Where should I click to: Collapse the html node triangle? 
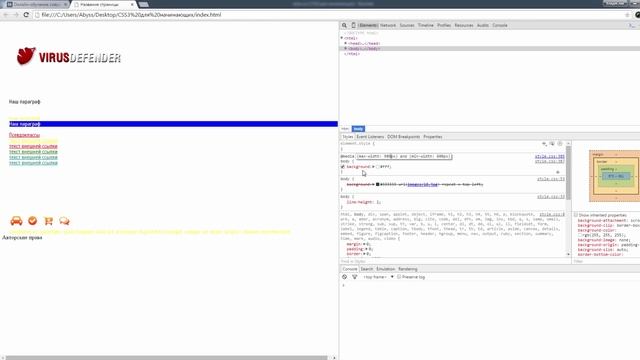[342, 38]
